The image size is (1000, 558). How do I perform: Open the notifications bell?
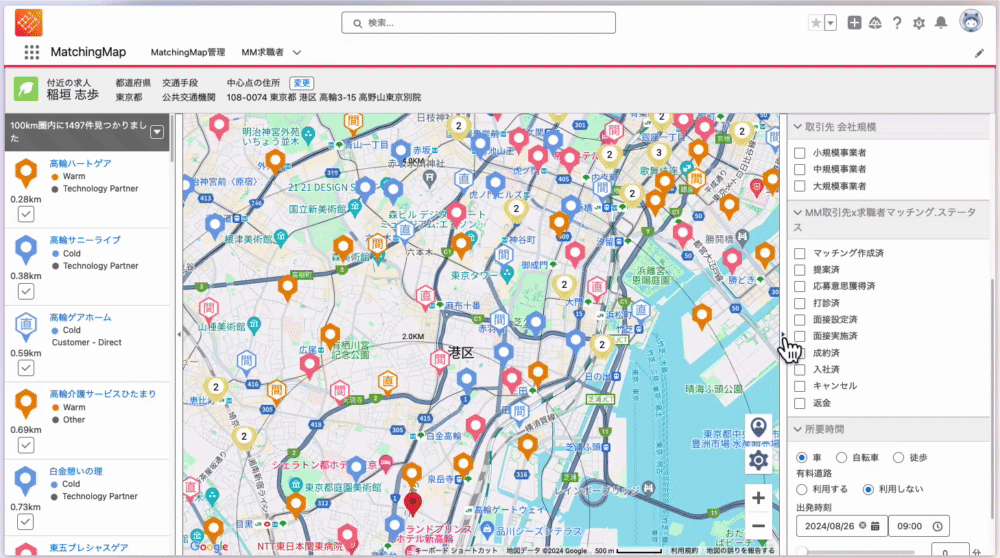941,23
